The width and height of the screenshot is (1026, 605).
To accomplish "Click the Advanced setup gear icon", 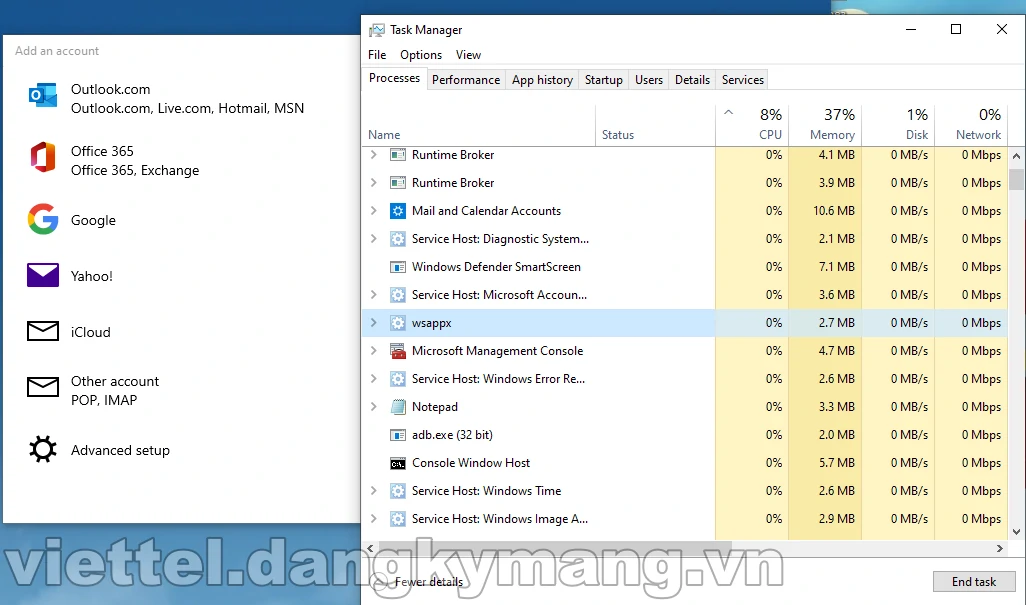I will tap(43, 449).
